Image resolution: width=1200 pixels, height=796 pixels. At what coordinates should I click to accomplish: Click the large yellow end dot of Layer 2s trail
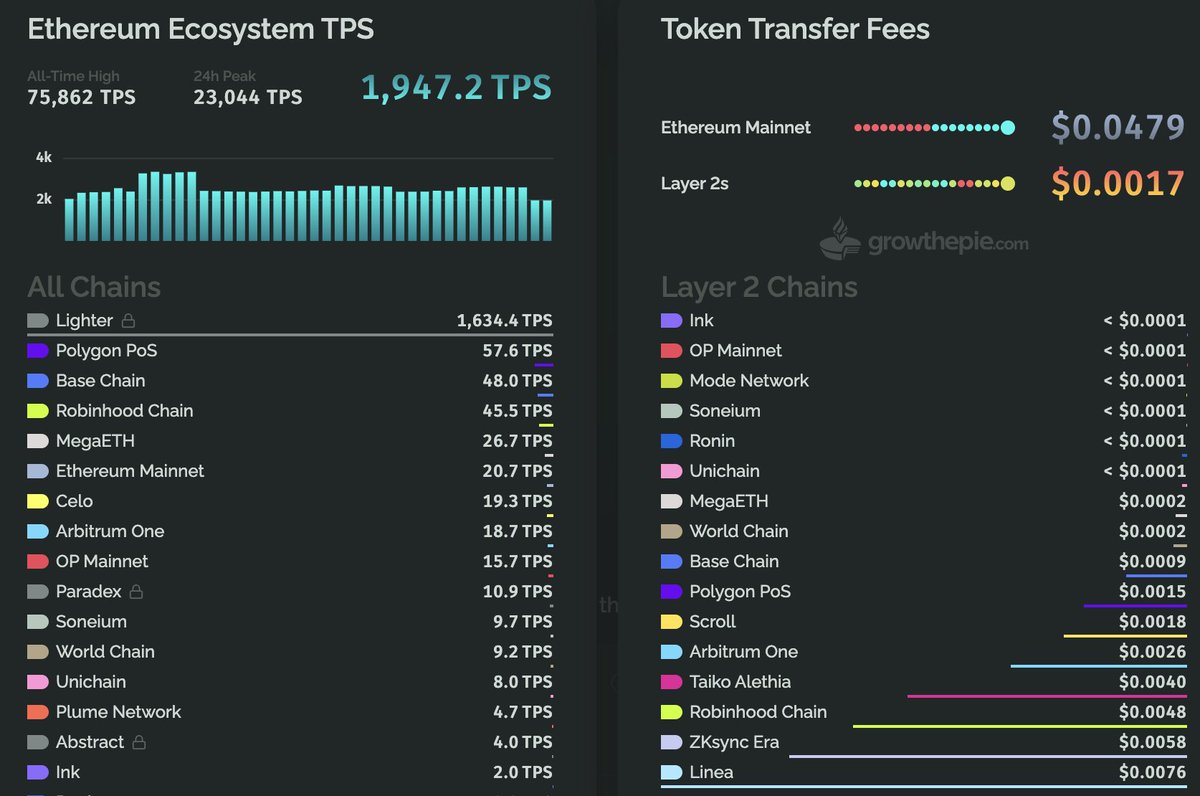coord(1007,183)
